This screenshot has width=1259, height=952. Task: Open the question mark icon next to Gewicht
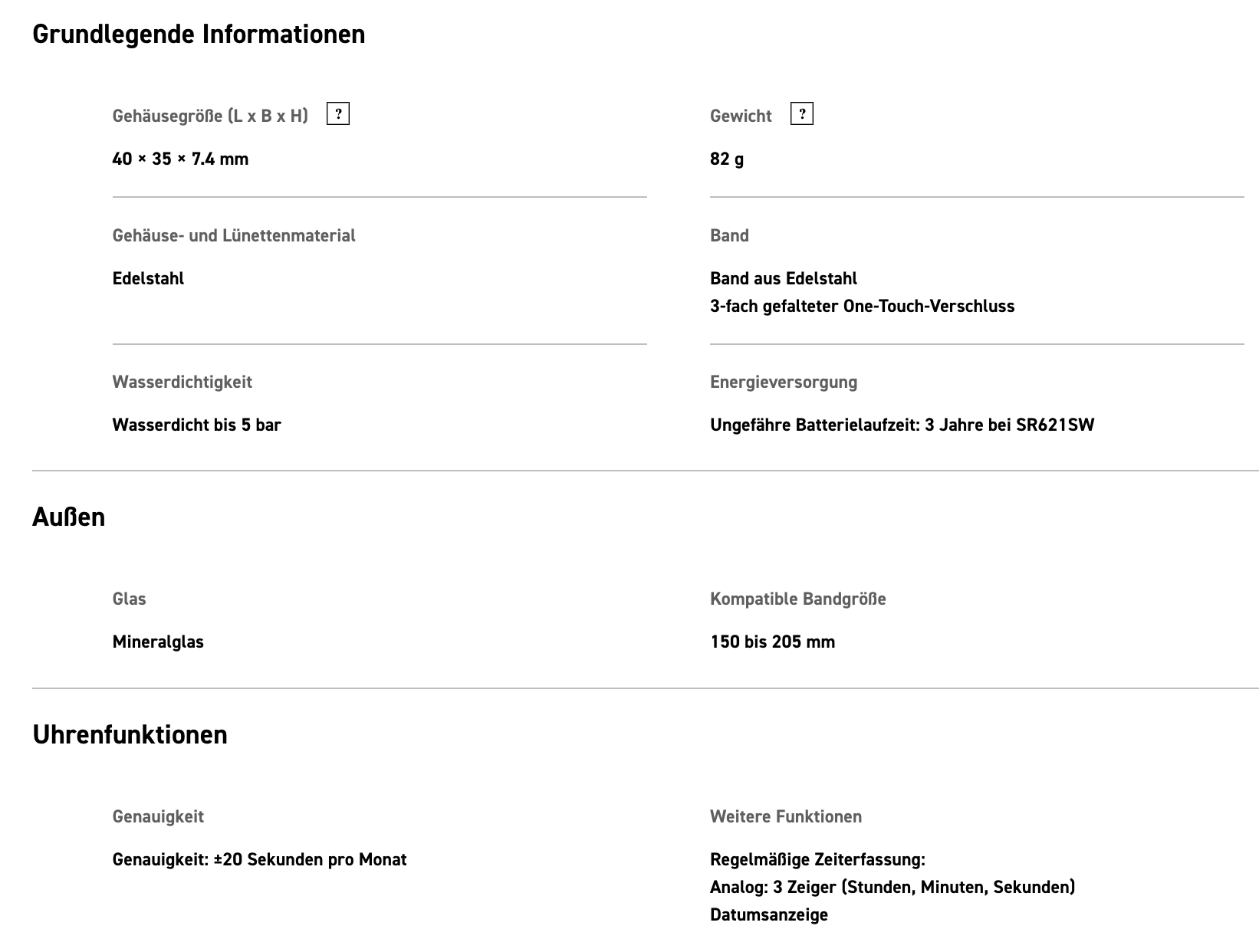click(x=801, y=114)
